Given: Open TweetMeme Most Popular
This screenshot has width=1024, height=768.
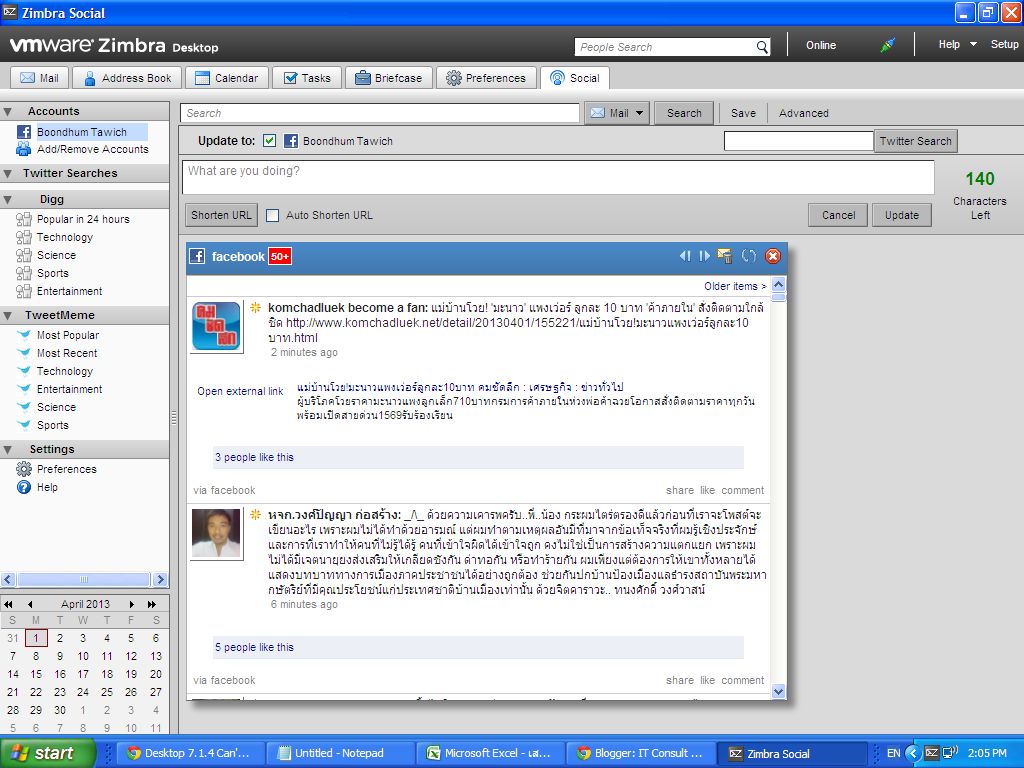Looking at the screenshot, I should click(58, 335).
